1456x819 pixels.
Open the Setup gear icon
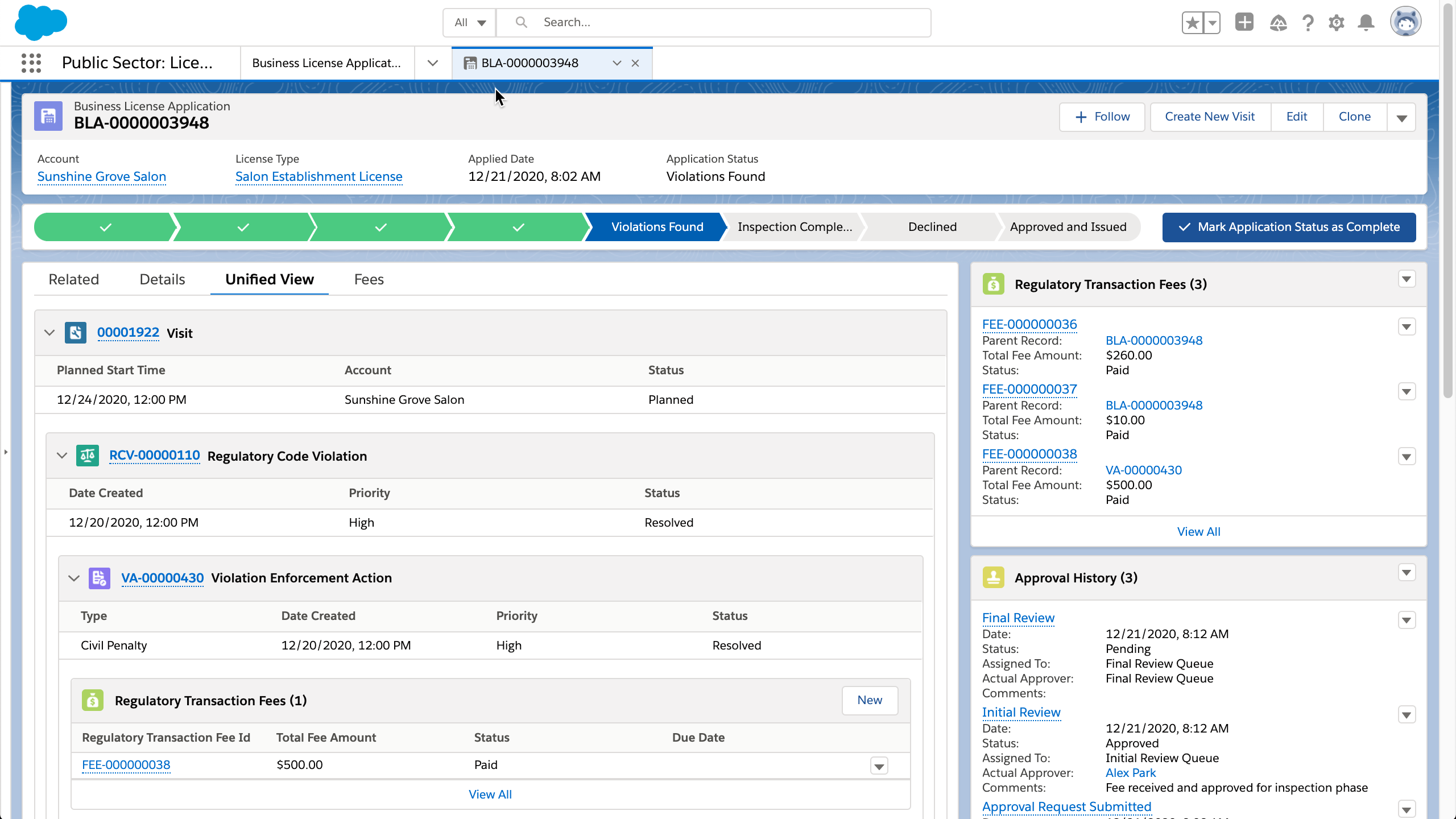(1336, 23)
